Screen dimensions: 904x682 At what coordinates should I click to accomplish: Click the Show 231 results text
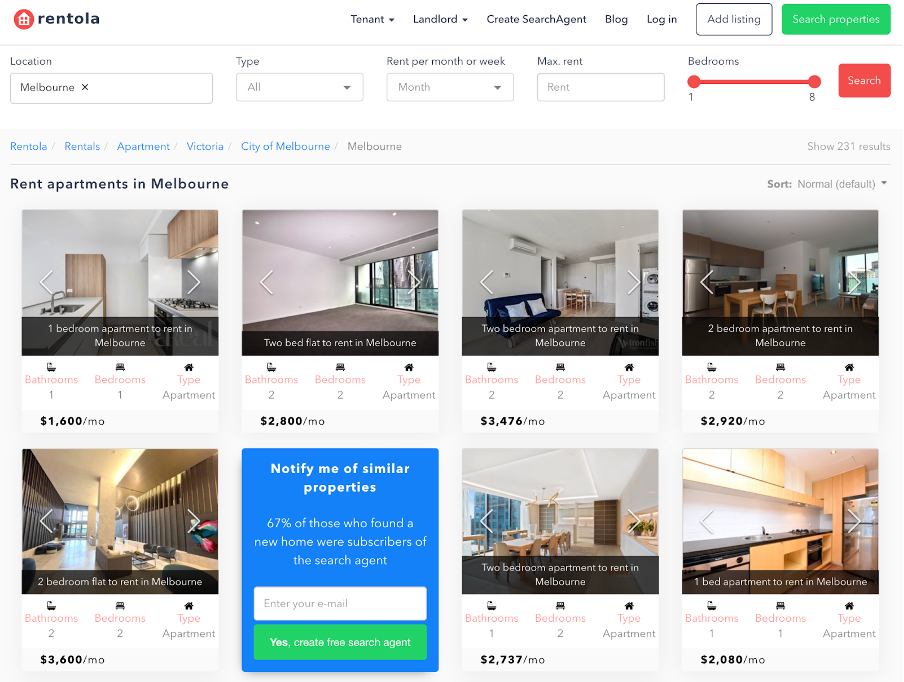coord(849,146)
